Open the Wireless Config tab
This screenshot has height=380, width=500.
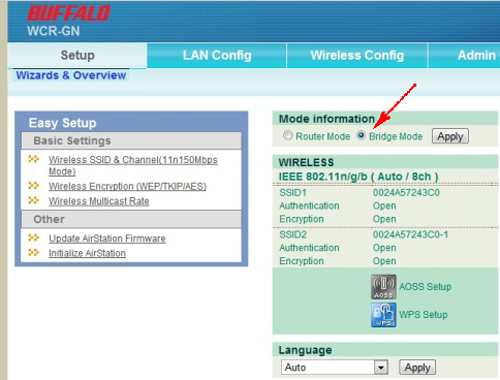pyautogui.click(x=357, y=55)
